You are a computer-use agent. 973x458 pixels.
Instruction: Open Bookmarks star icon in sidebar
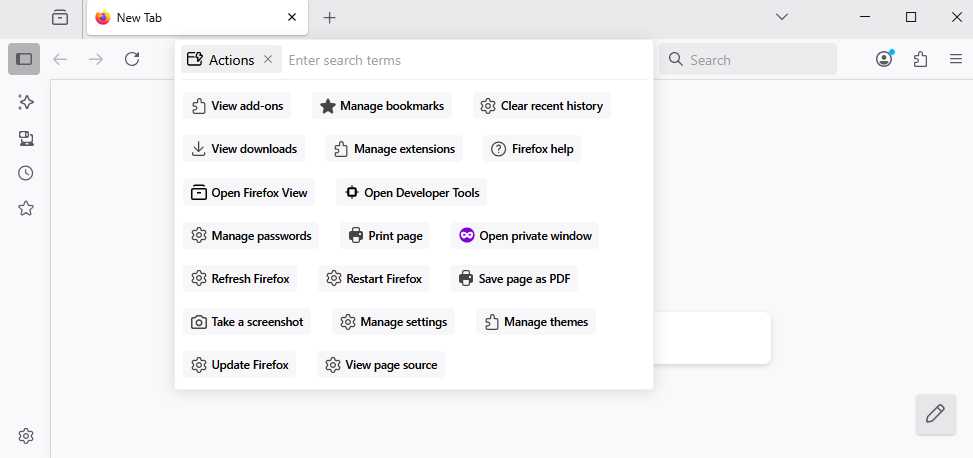tap(26, 208)
